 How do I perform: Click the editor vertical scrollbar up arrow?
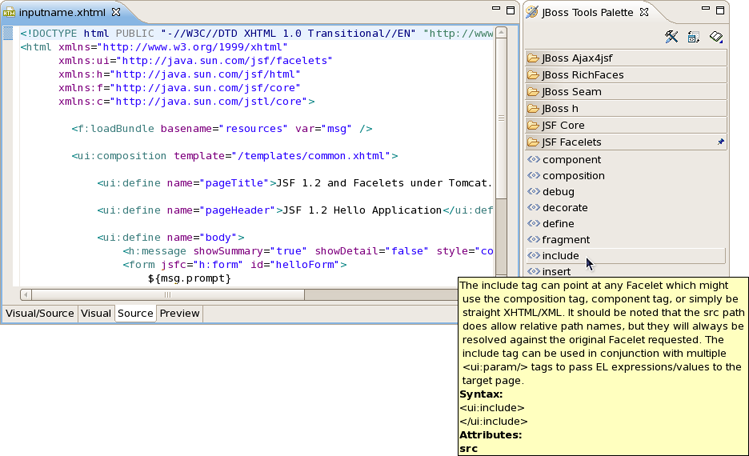[501, 32]
